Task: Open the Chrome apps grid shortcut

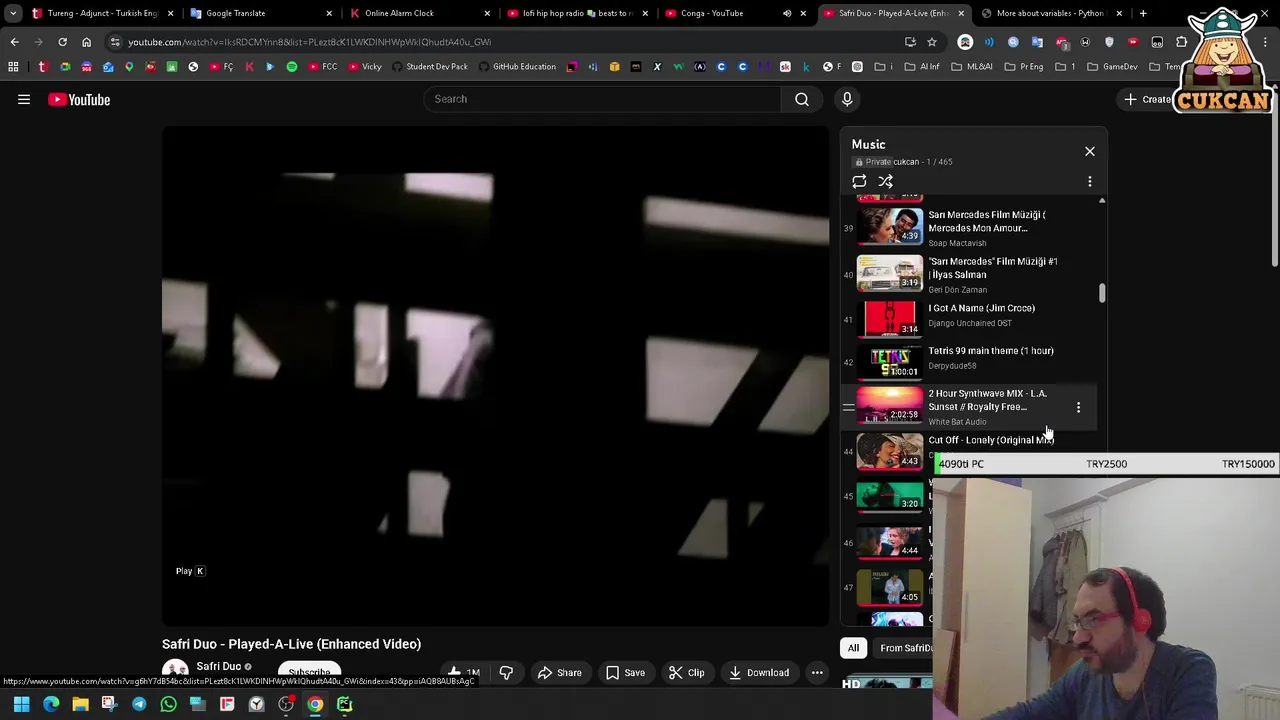Action: [x=13, y=67]
